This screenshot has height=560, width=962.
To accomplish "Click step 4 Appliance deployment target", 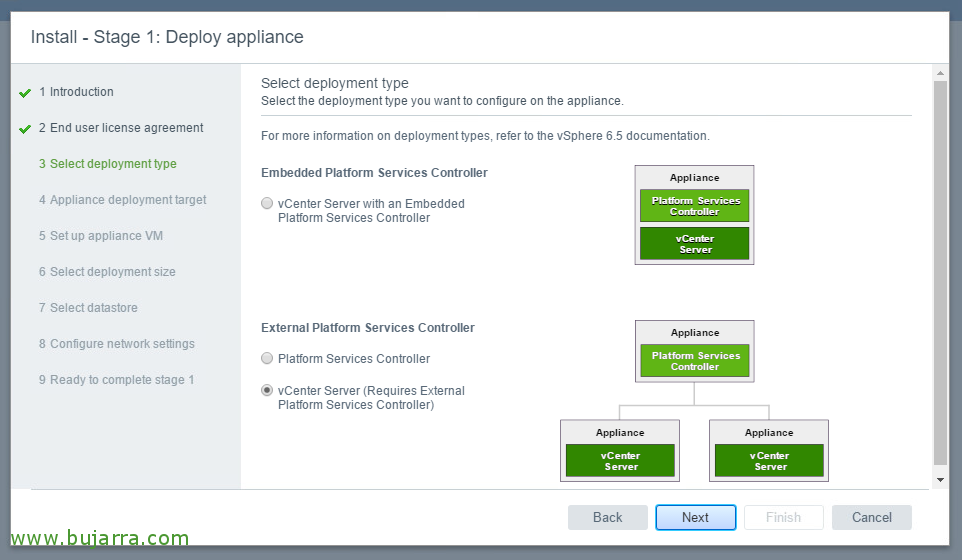I will pyautogui.click(x=122, y=200).
